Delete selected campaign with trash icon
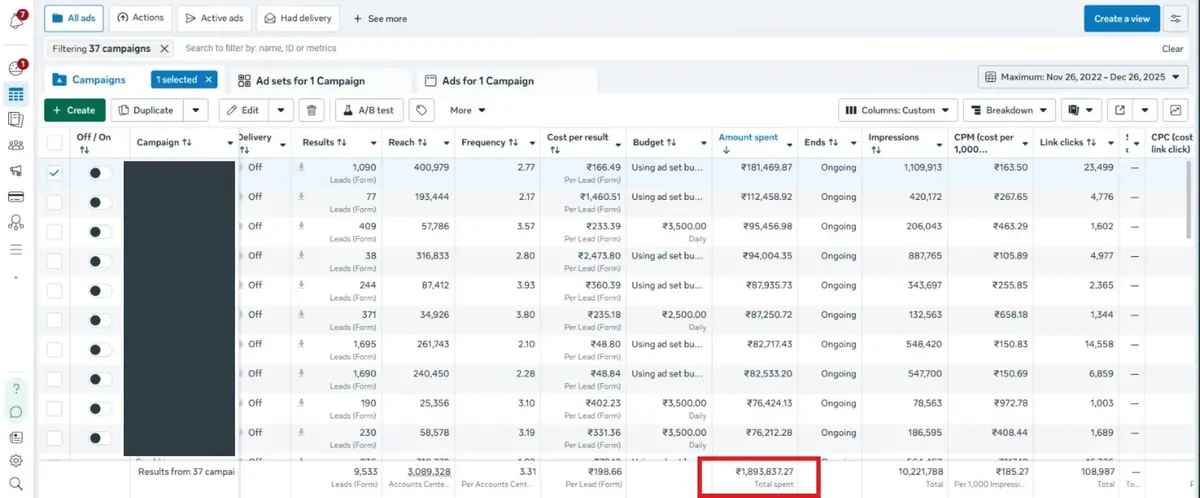Screen dimensions: 1200x498 [312, 110]
